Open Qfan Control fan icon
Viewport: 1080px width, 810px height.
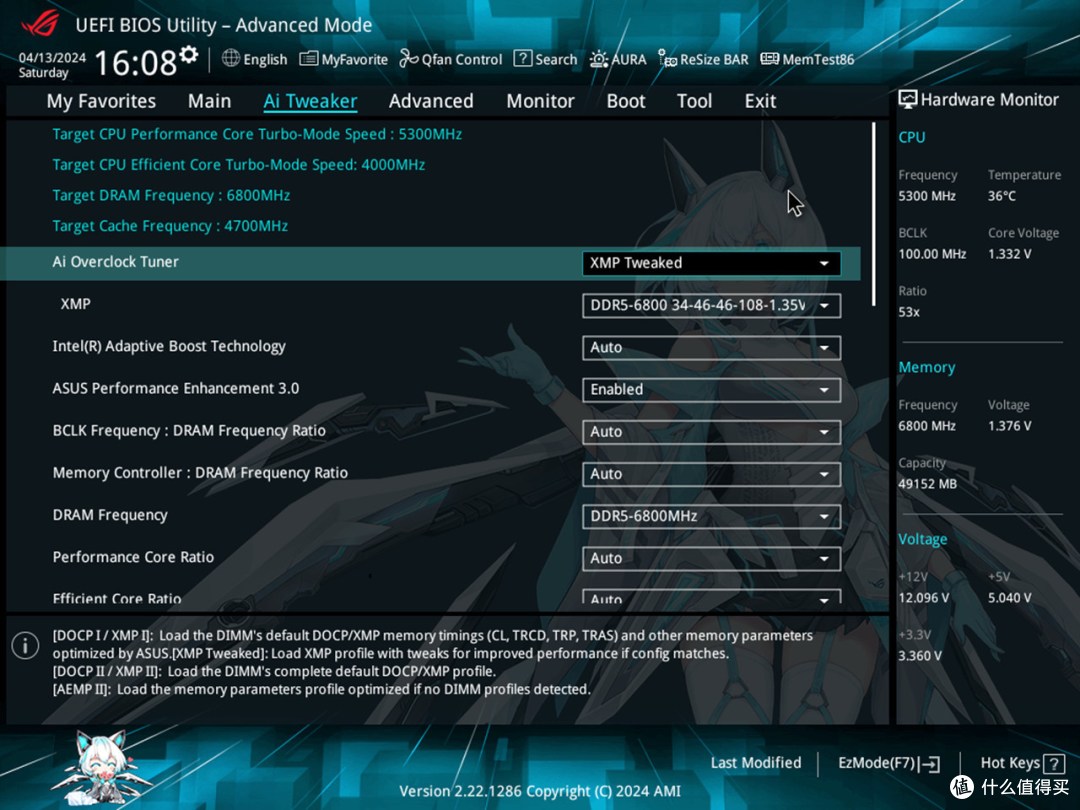point(408,59)
